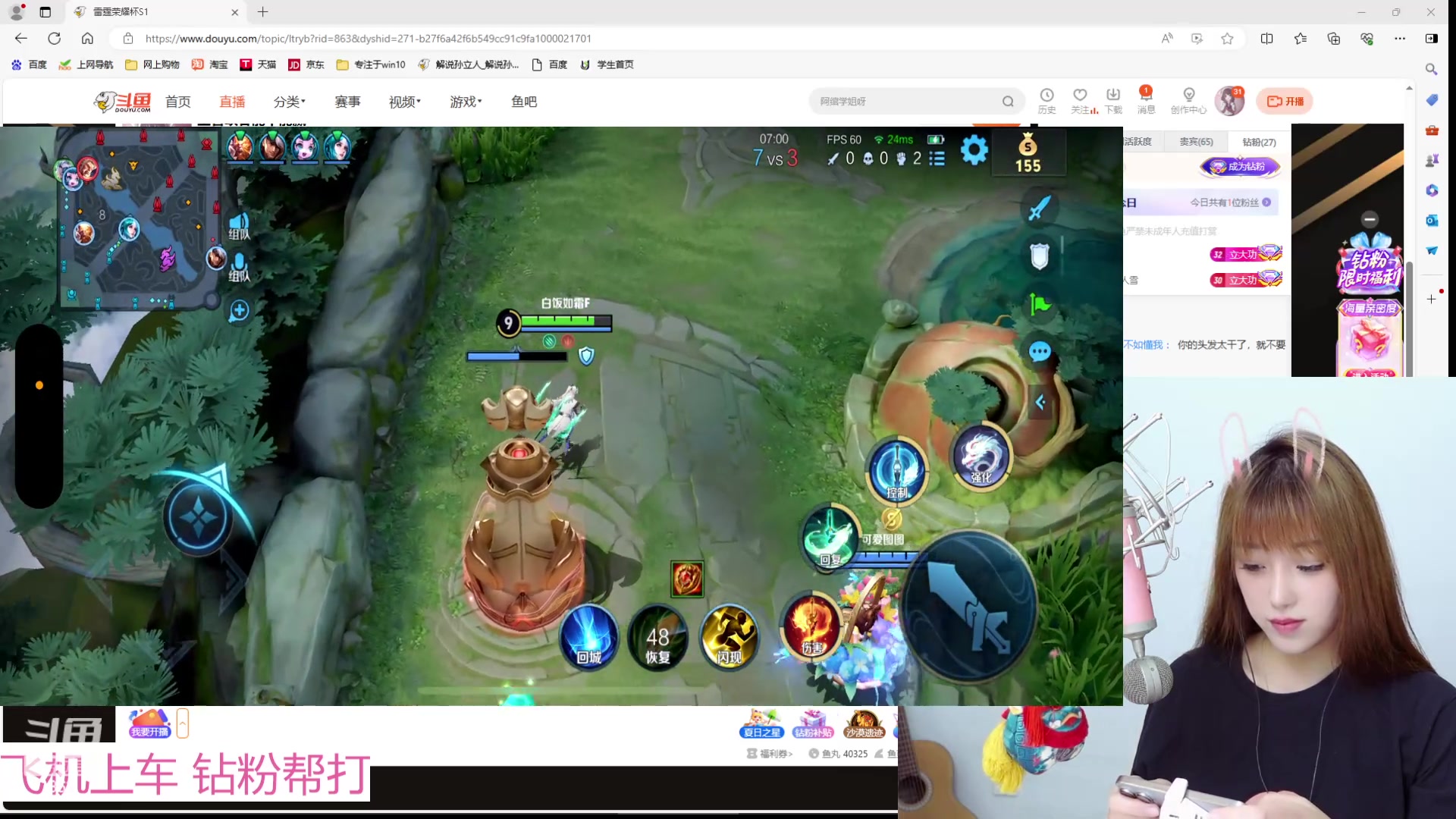The image size is (1456, 819).
Task: Open the 消息 messages icon
Action: [1146, 100]
